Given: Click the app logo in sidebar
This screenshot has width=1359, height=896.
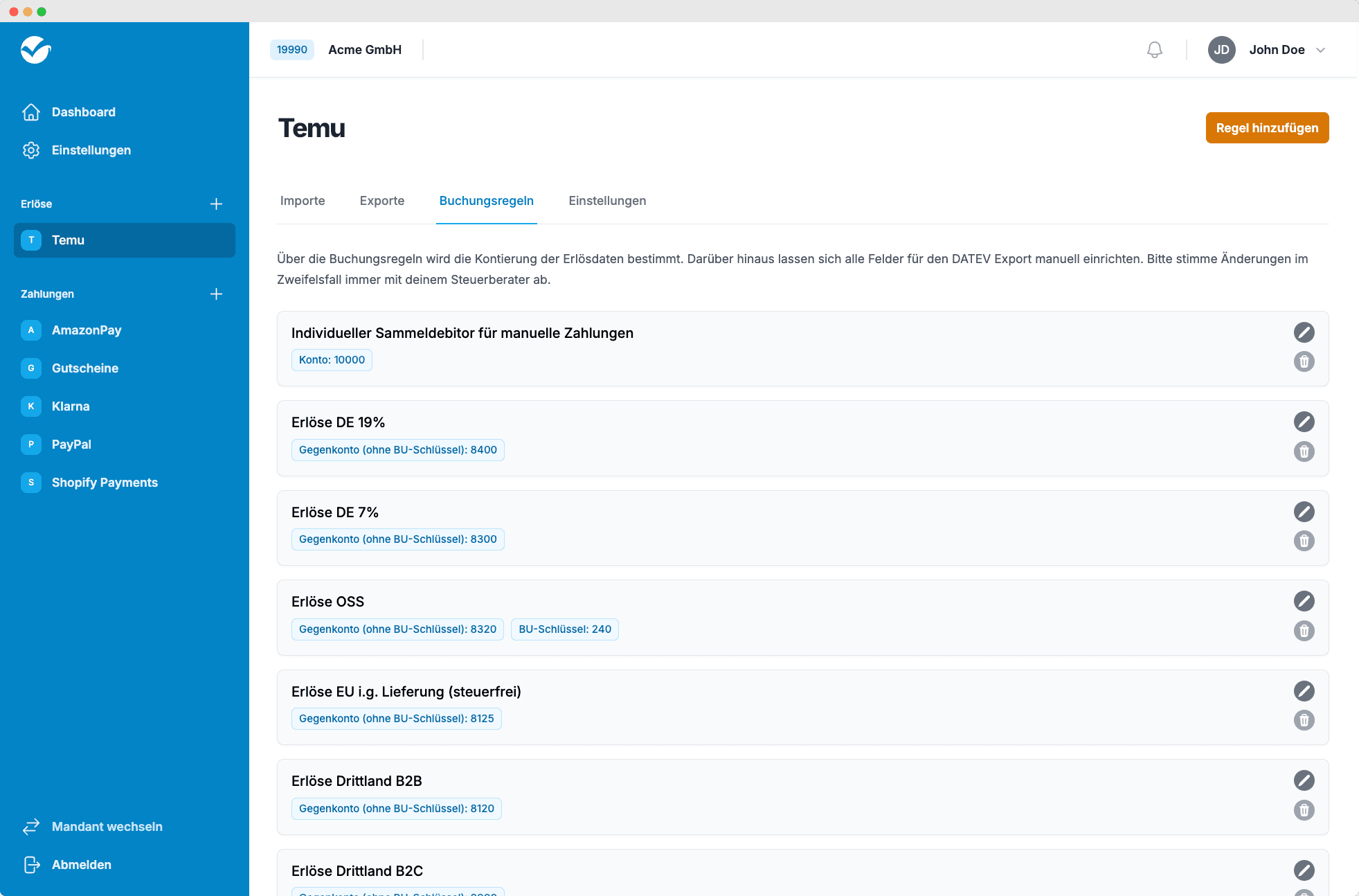Looking at the screenshot, I should (x=36, y=50).
